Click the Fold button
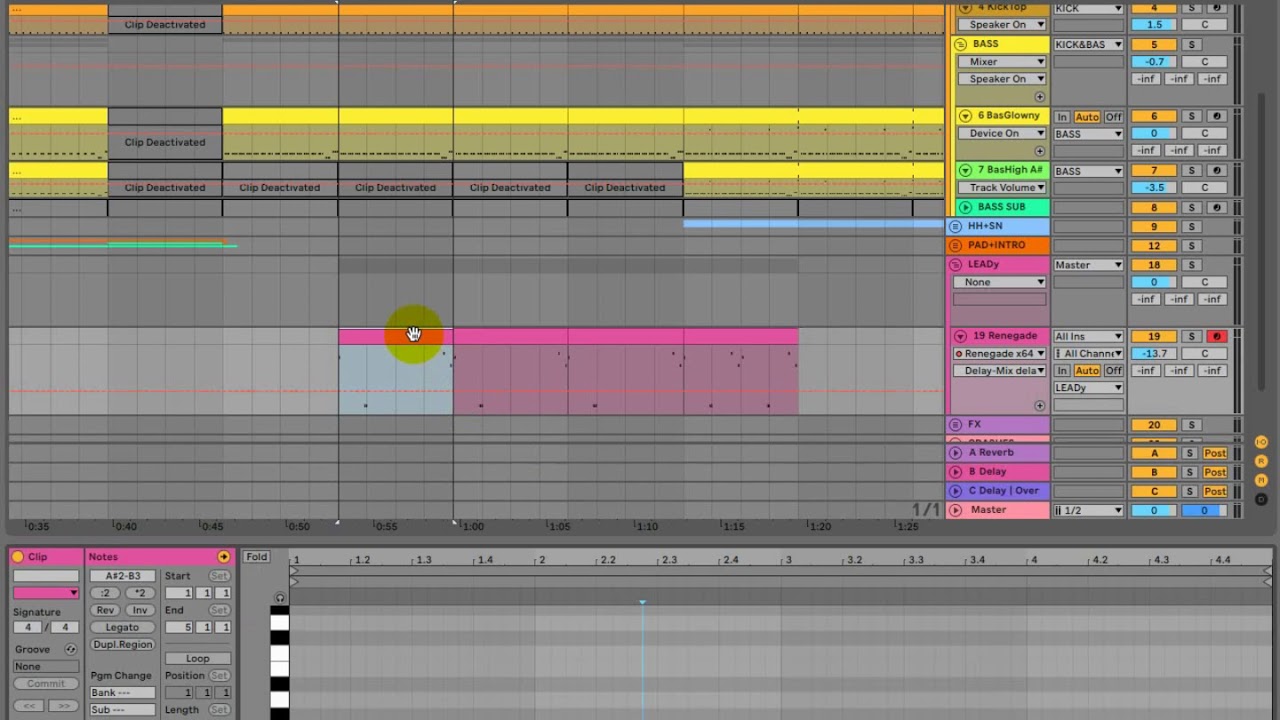The height and width of the screenshot is (720, 1280). [x=257, y=557]
